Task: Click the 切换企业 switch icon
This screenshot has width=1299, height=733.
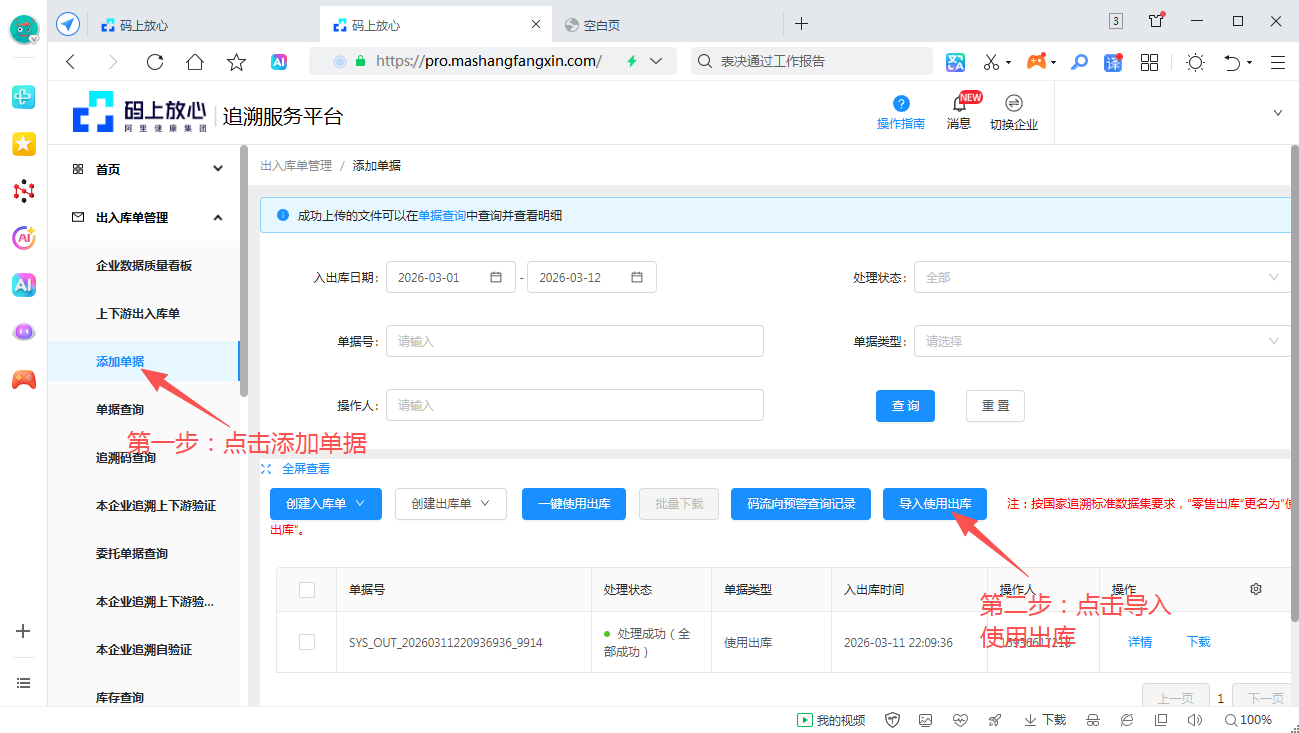Action: tap(1013, 104)
